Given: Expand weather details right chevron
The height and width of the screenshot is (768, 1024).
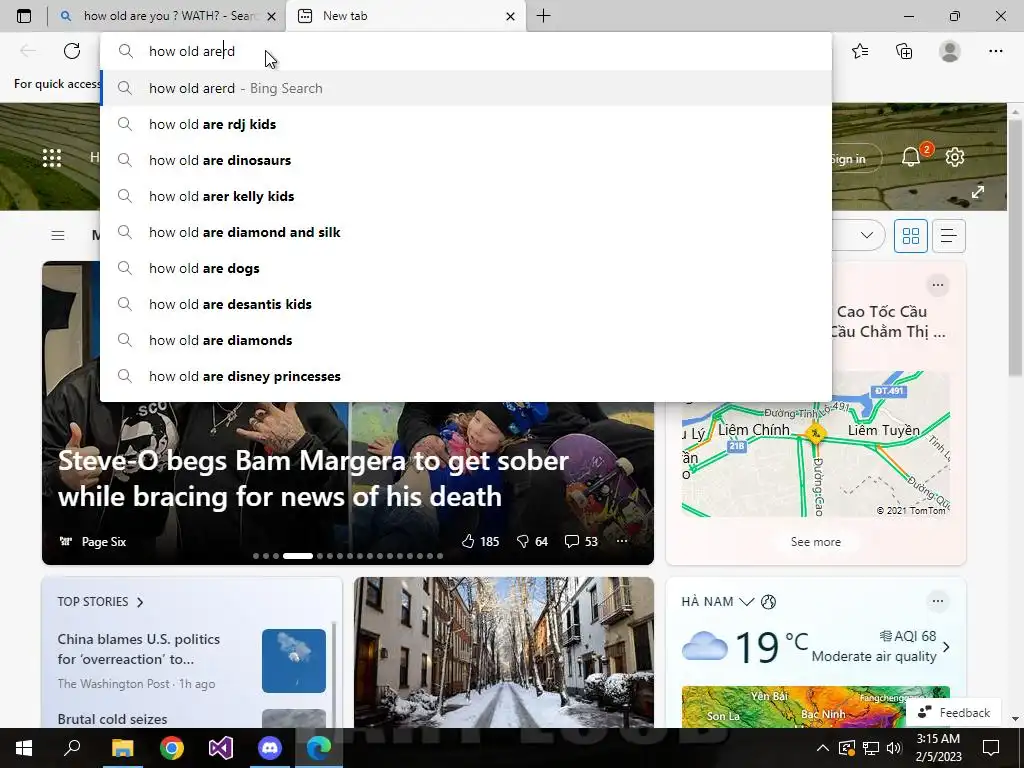Looking at the screenshot, I should point(946,647).
